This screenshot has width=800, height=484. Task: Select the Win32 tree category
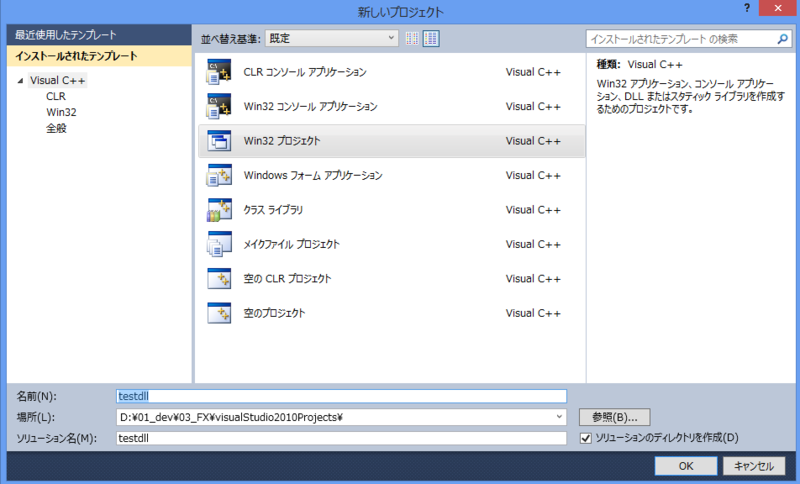pos(61,112)
